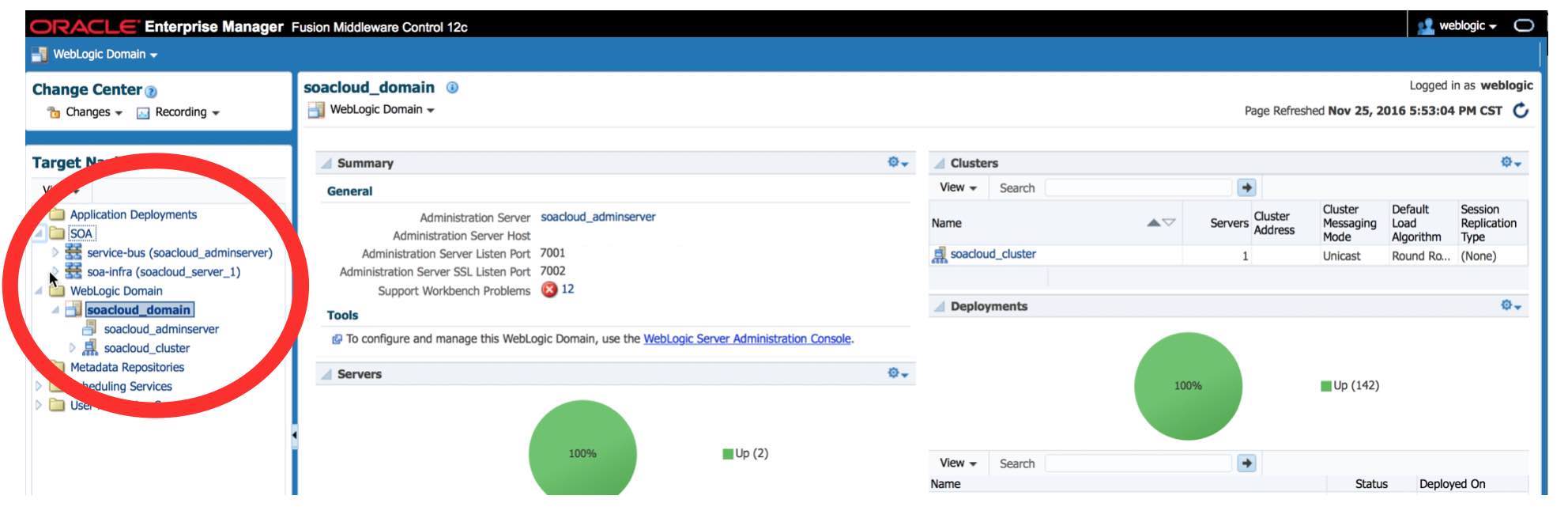Click the Deployments search go arrow
Viewport: 1568px width, 522px height.
point(1246,463)
